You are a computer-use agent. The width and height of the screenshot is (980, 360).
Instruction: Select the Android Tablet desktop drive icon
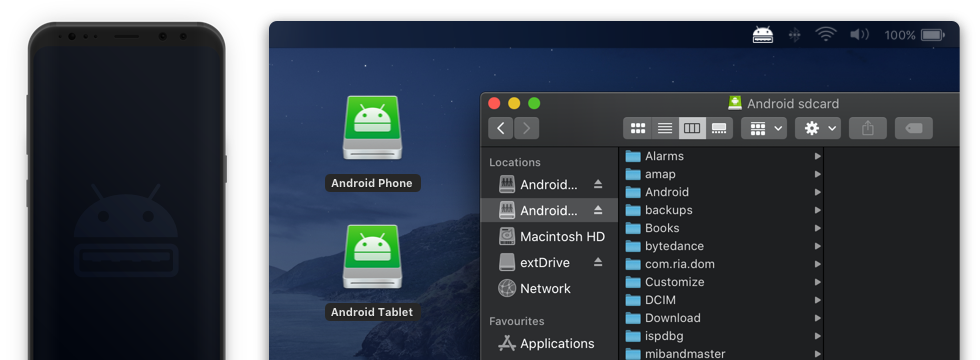[x=372, y=256]
